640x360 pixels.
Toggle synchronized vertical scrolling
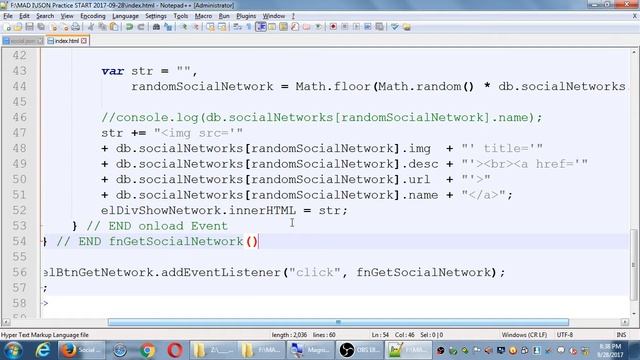[211, 27]
